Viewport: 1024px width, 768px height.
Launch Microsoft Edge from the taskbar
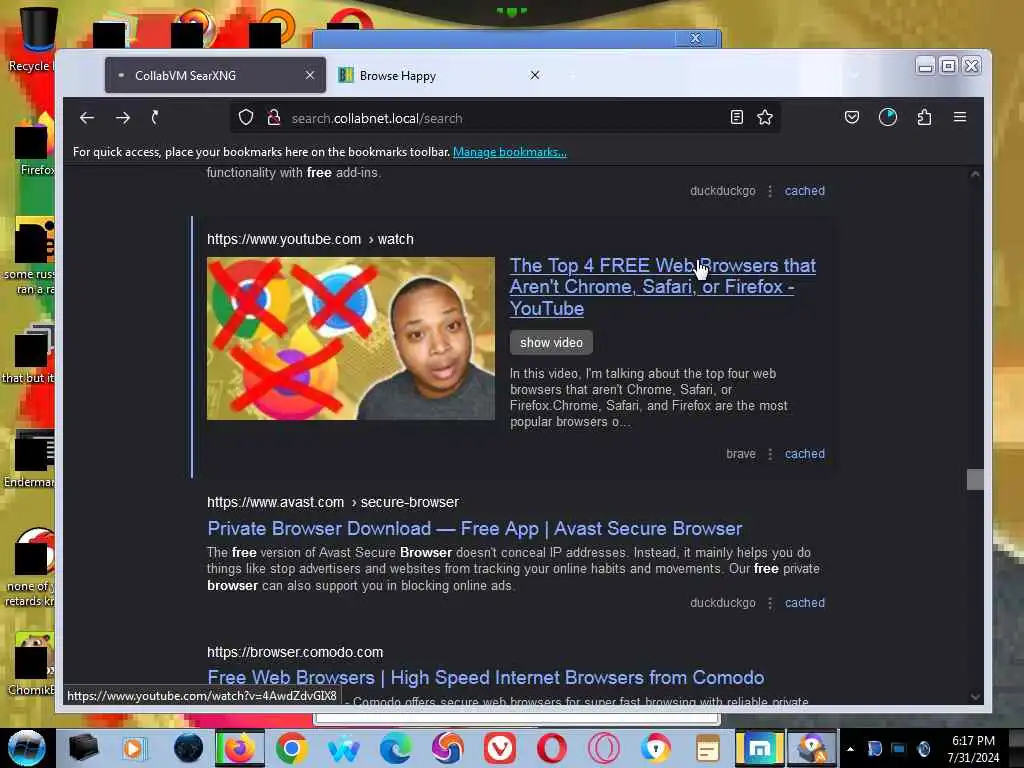click(396, 748)
